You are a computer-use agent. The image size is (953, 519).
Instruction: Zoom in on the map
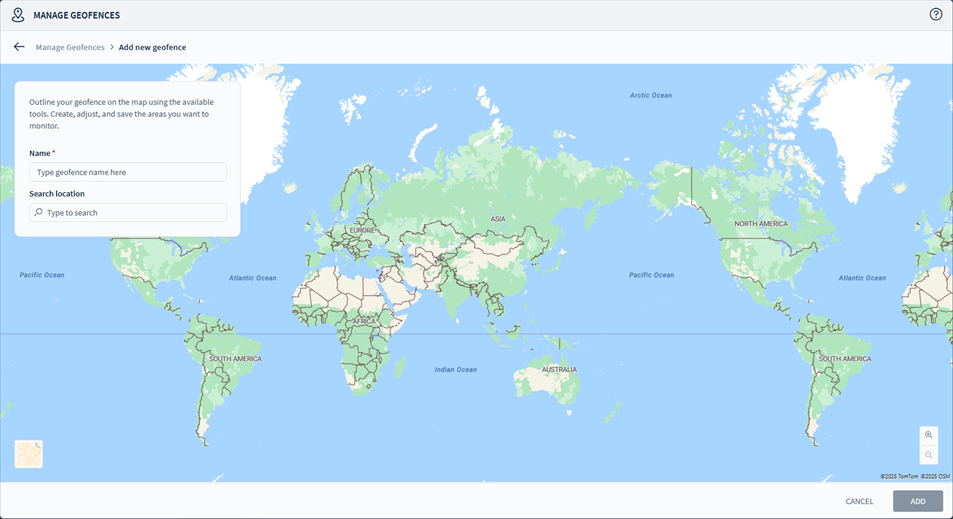[x=929, y=435]
